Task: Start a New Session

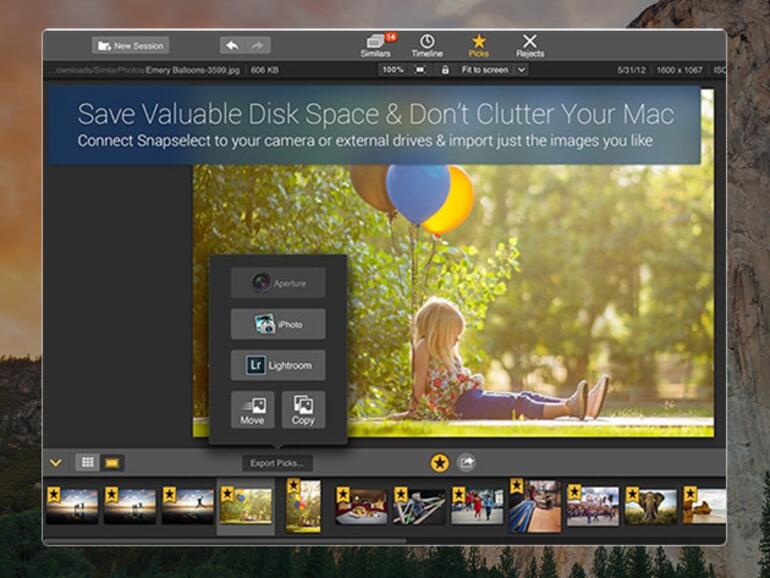Action: click(130, 46)
